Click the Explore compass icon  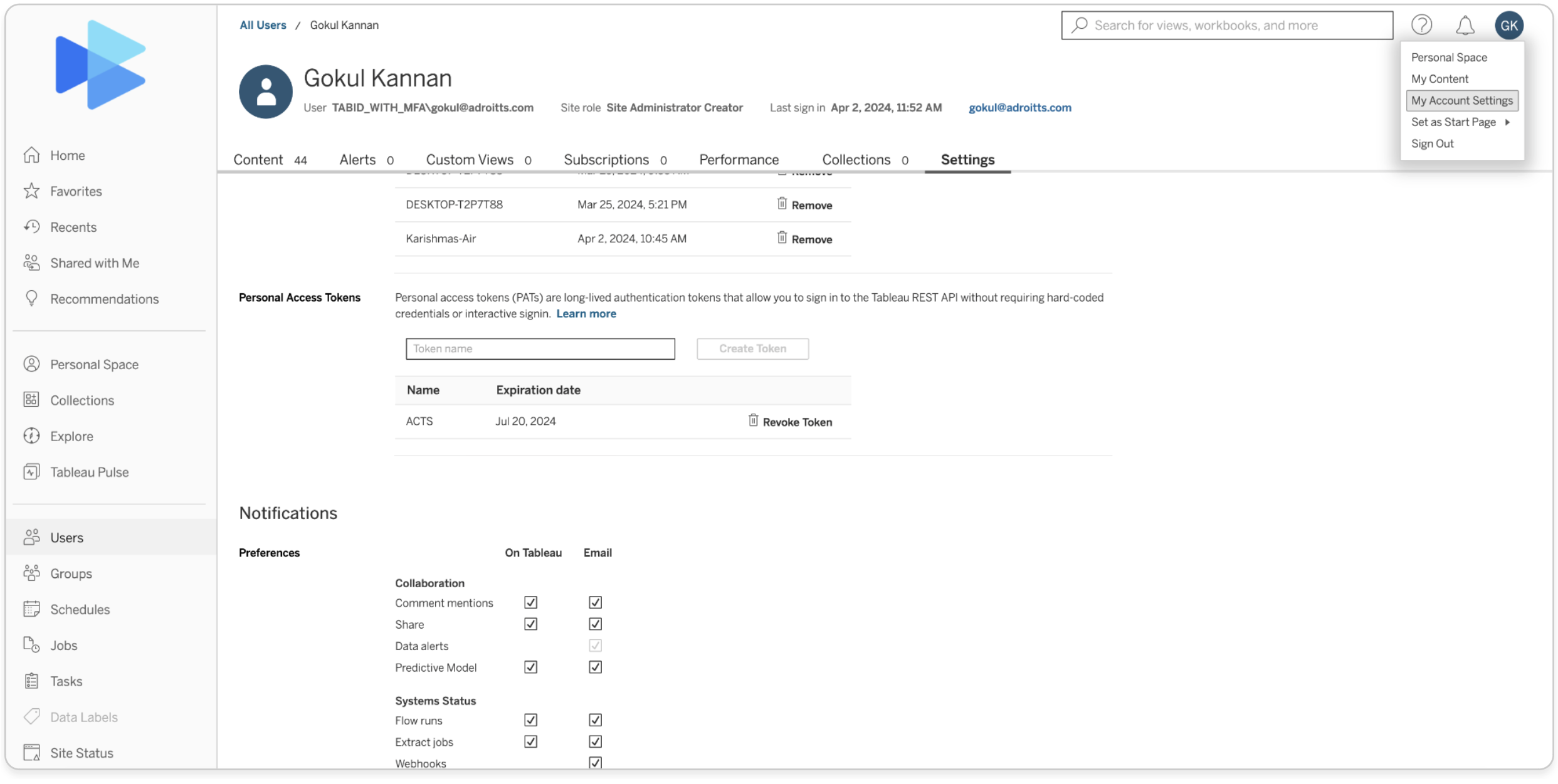pos(31,436)
